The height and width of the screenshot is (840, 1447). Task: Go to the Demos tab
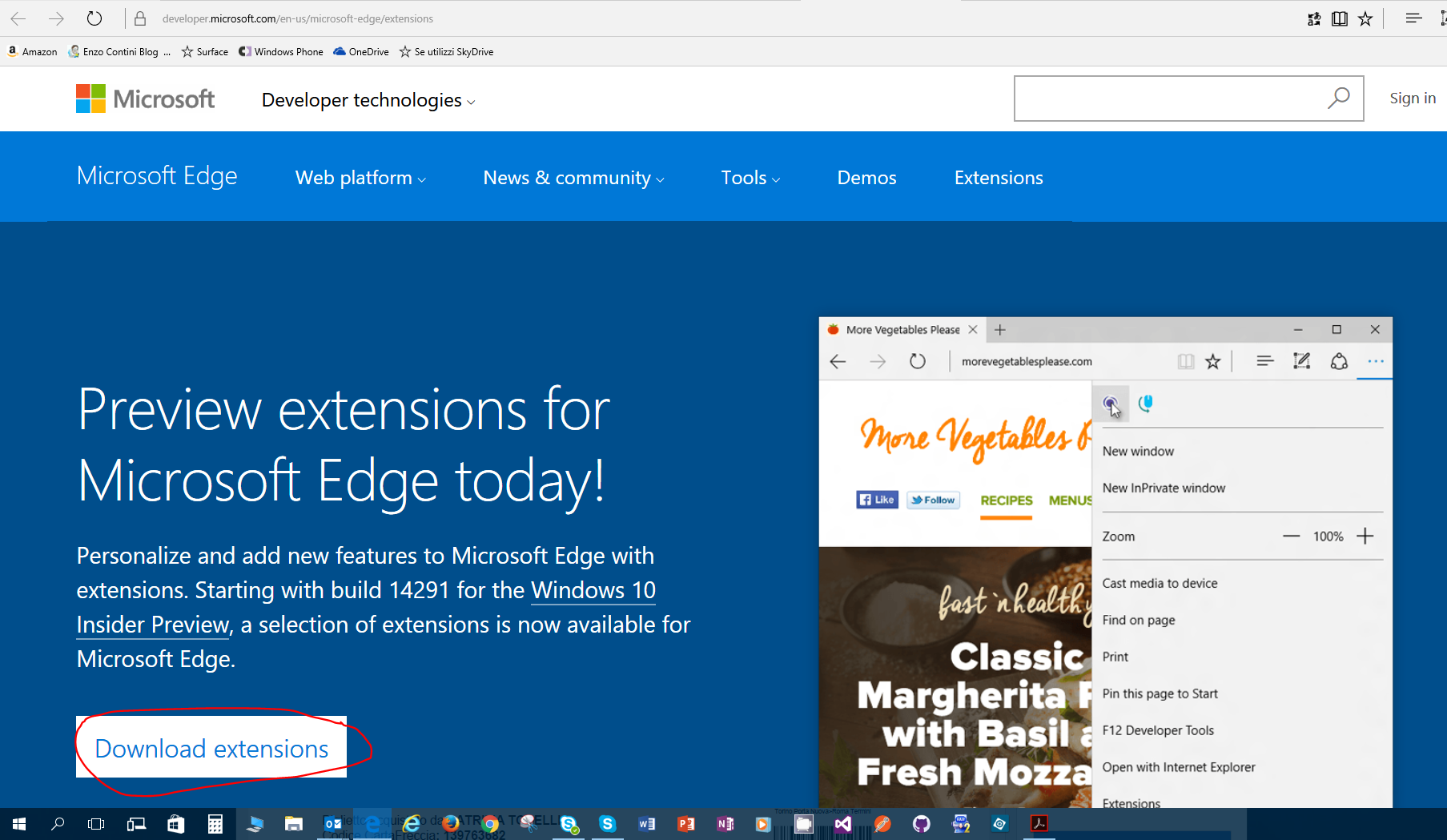coord(866,178)
